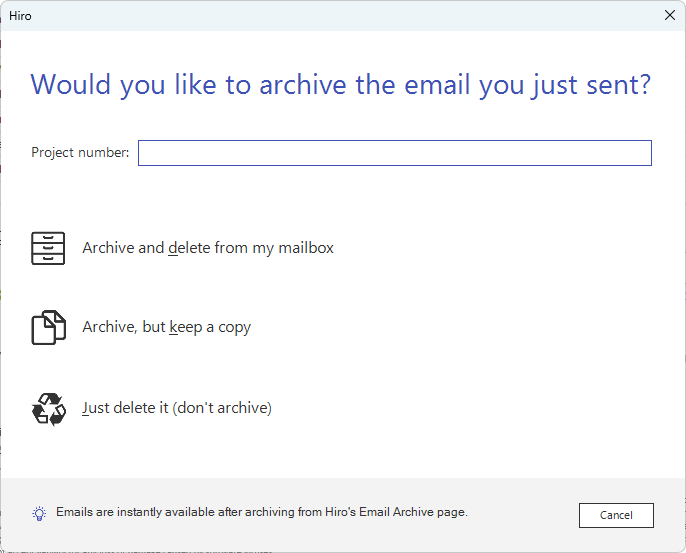686x553 pixels.
Task: Click the 'Project number:' label
Action: pyautogui.click(x=80, y=153)
